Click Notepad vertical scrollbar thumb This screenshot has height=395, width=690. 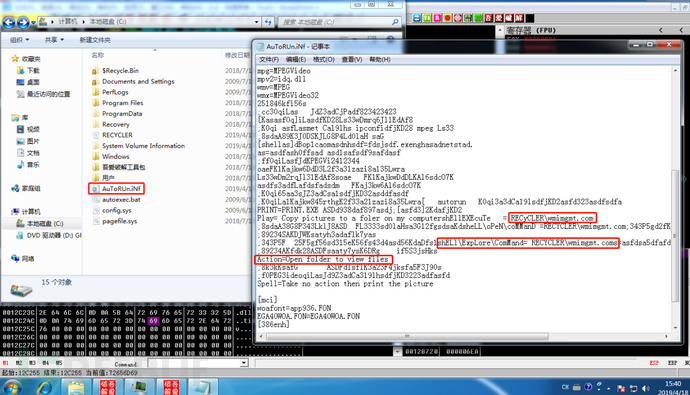[x=675, y=235]
